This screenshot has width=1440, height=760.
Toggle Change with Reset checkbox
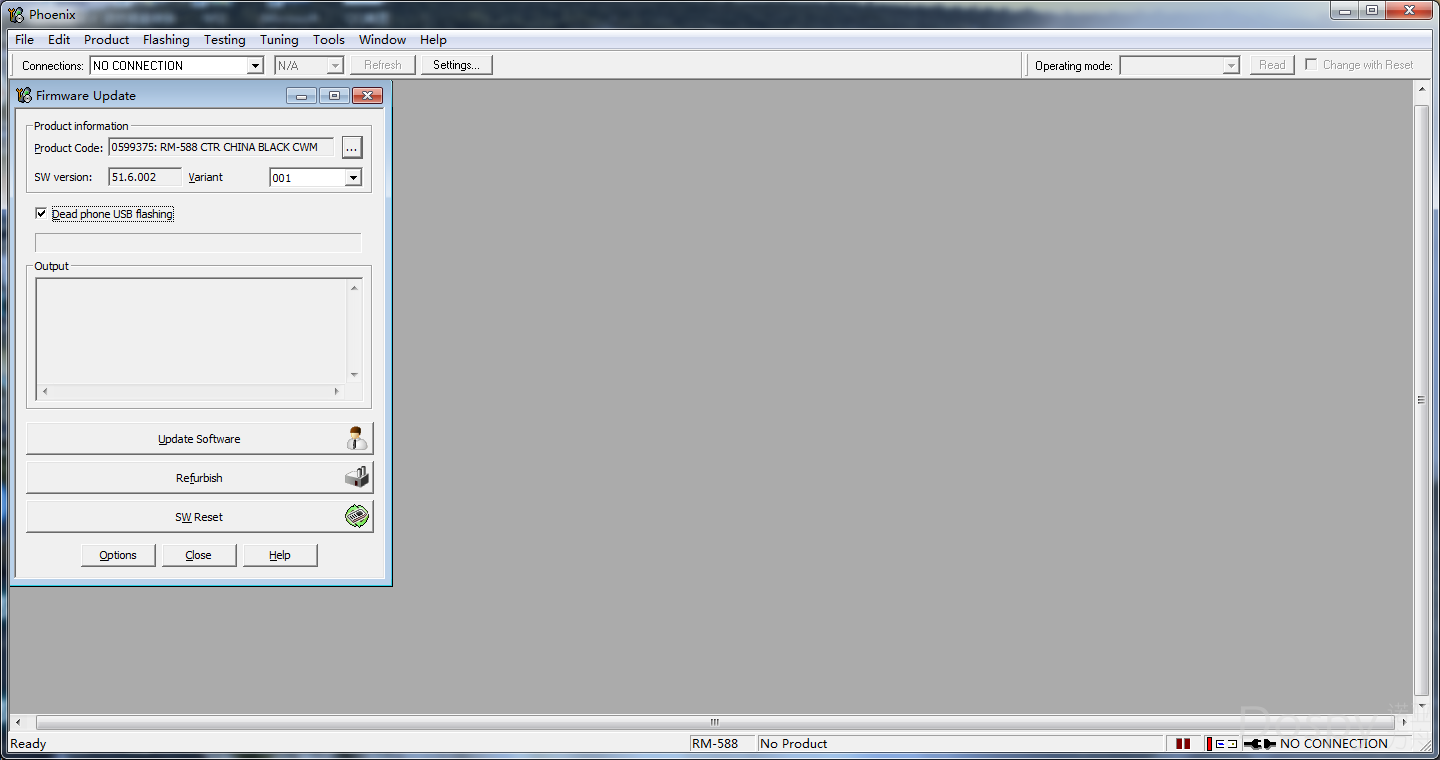tap(1311, 65)
